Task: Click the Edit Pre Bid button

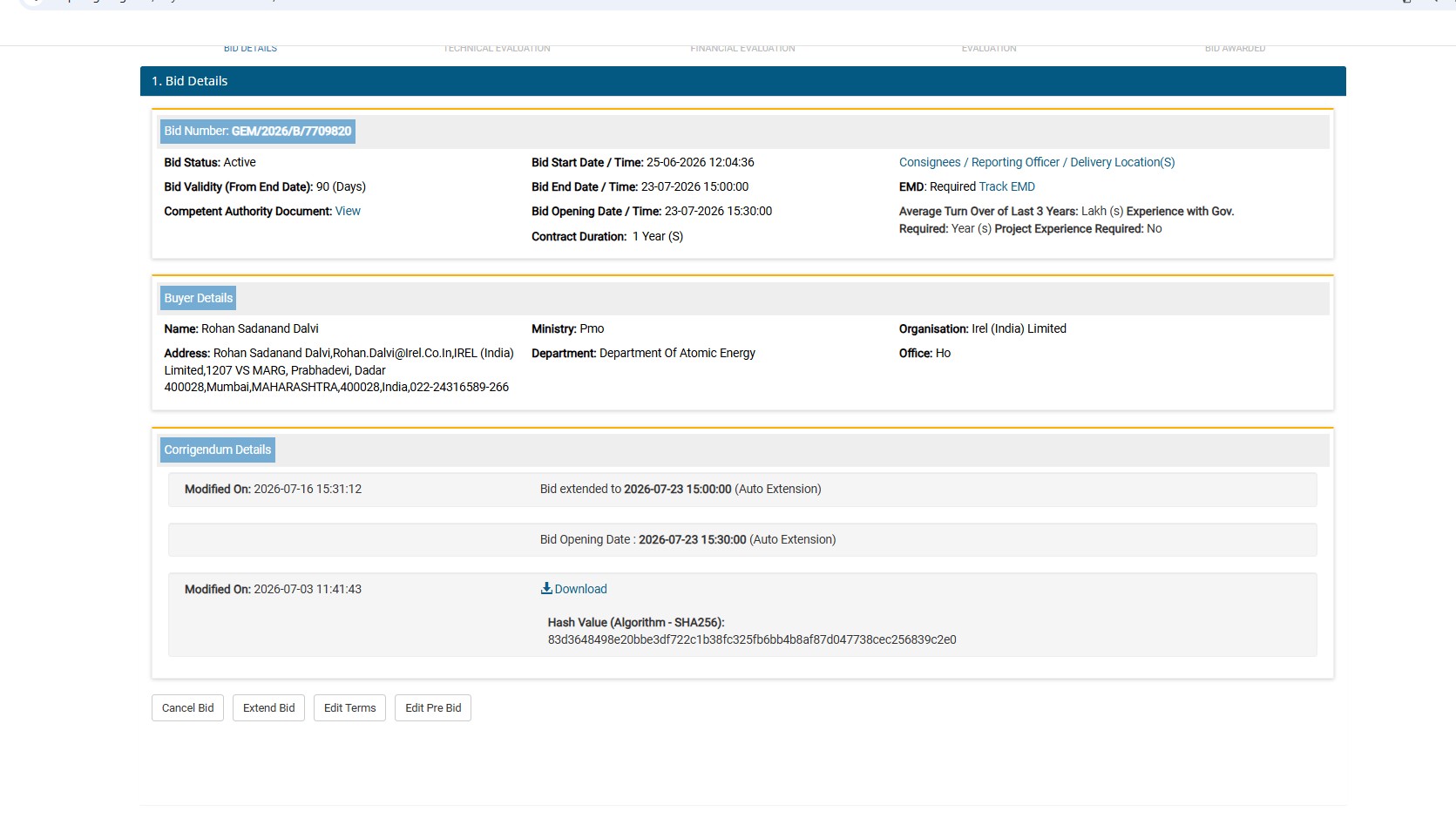Action: tap(433, 708)
